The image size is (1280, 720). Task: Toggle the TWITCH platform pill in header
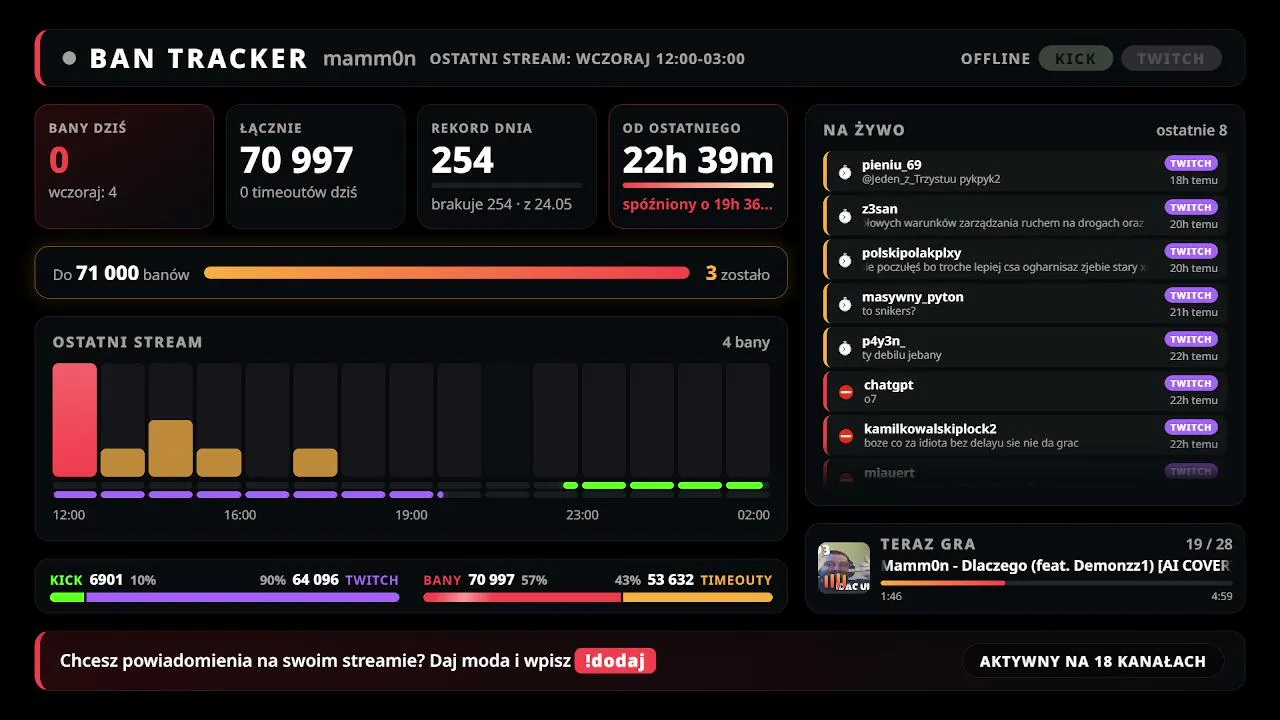tap(1171, 58)
